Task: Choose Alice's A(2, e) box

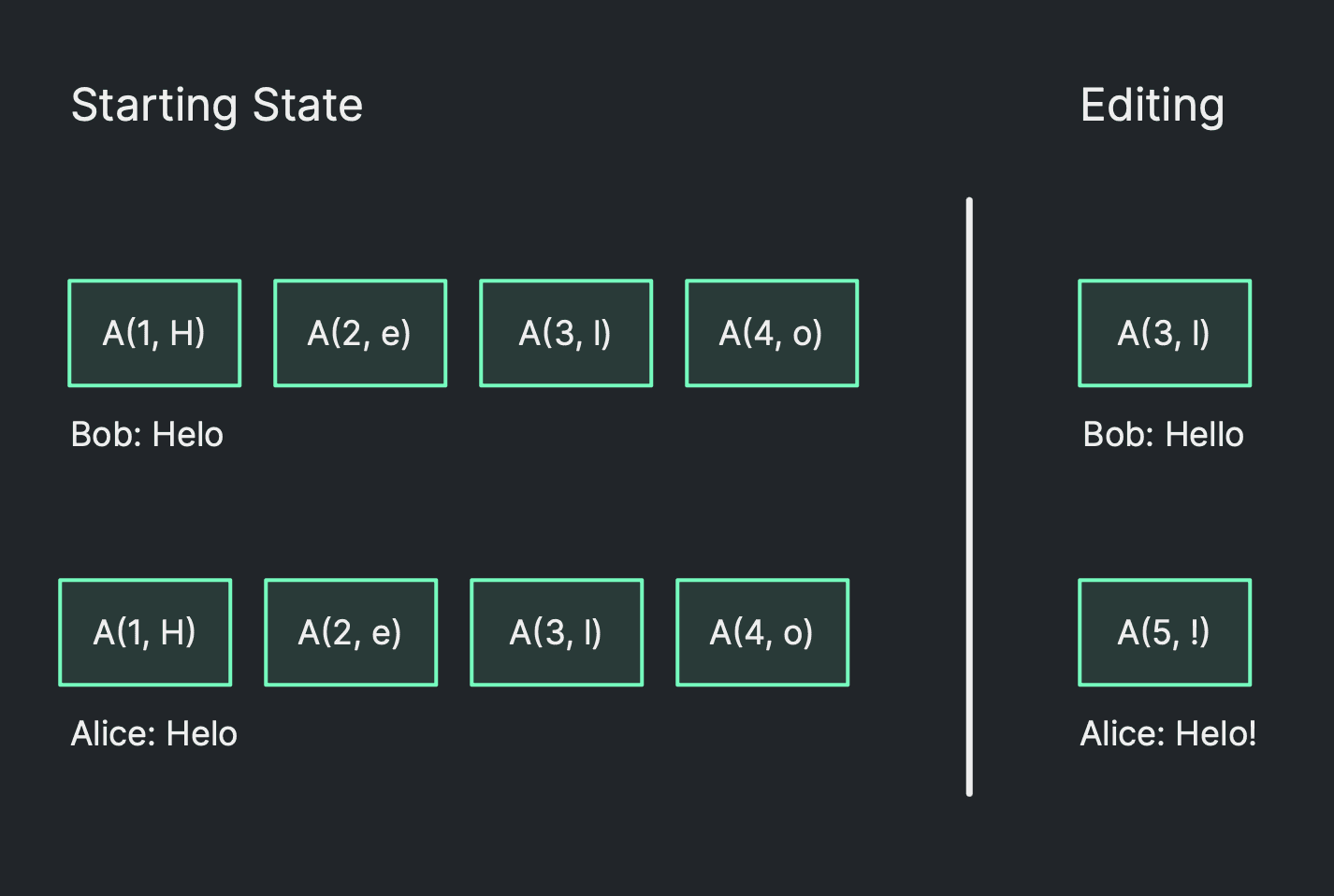Action: coord(351,632)
